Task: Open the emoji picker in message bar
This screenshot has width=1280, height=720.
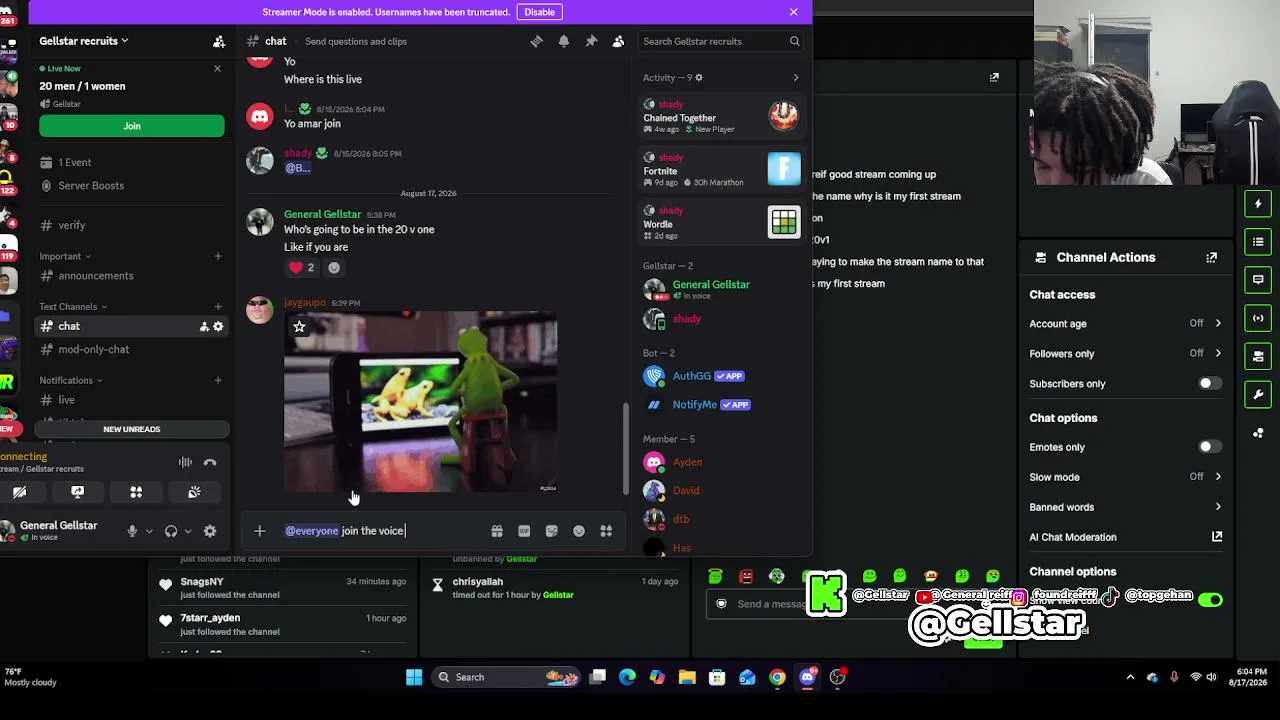Action: pos(579,531)
